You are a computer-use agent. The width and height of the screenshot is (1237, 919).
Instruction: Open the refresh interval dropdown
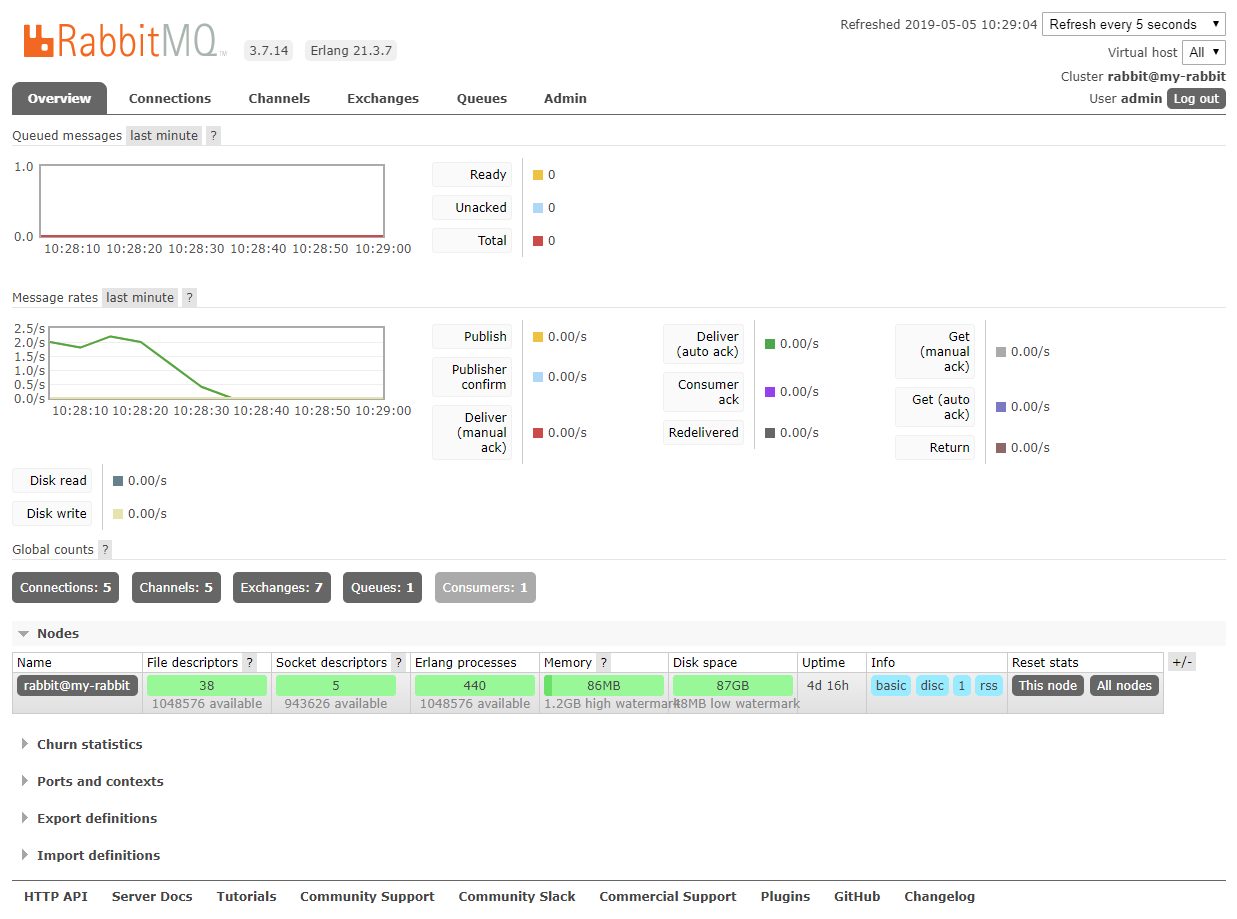click(x=1133, y=25)
